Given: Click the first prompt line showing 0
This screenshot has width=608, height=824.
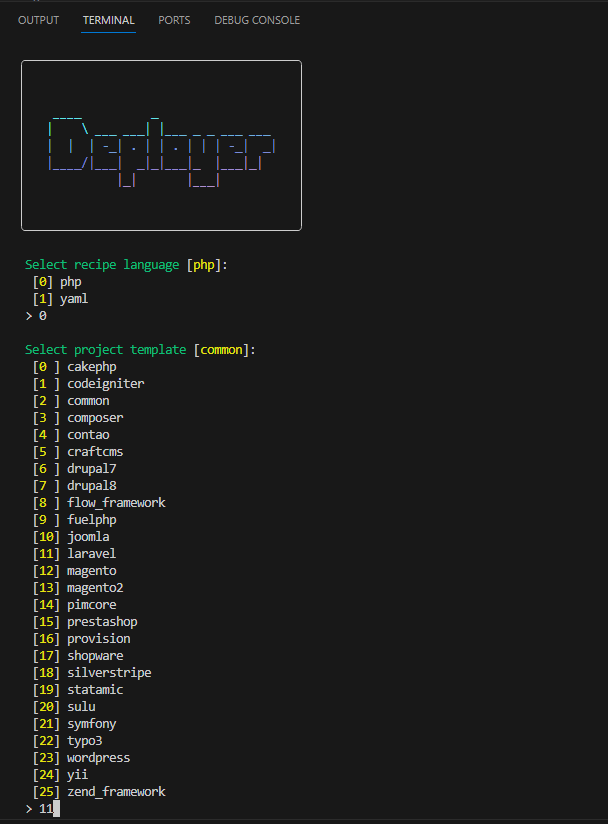Looking at the screenshot, I should (42, 316).
